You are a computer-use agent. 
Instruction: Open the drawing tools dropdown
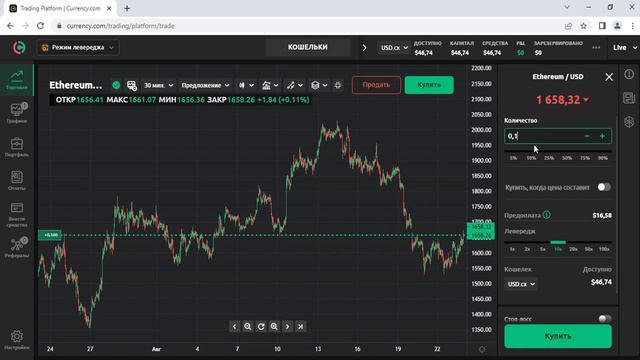(295, 85)
